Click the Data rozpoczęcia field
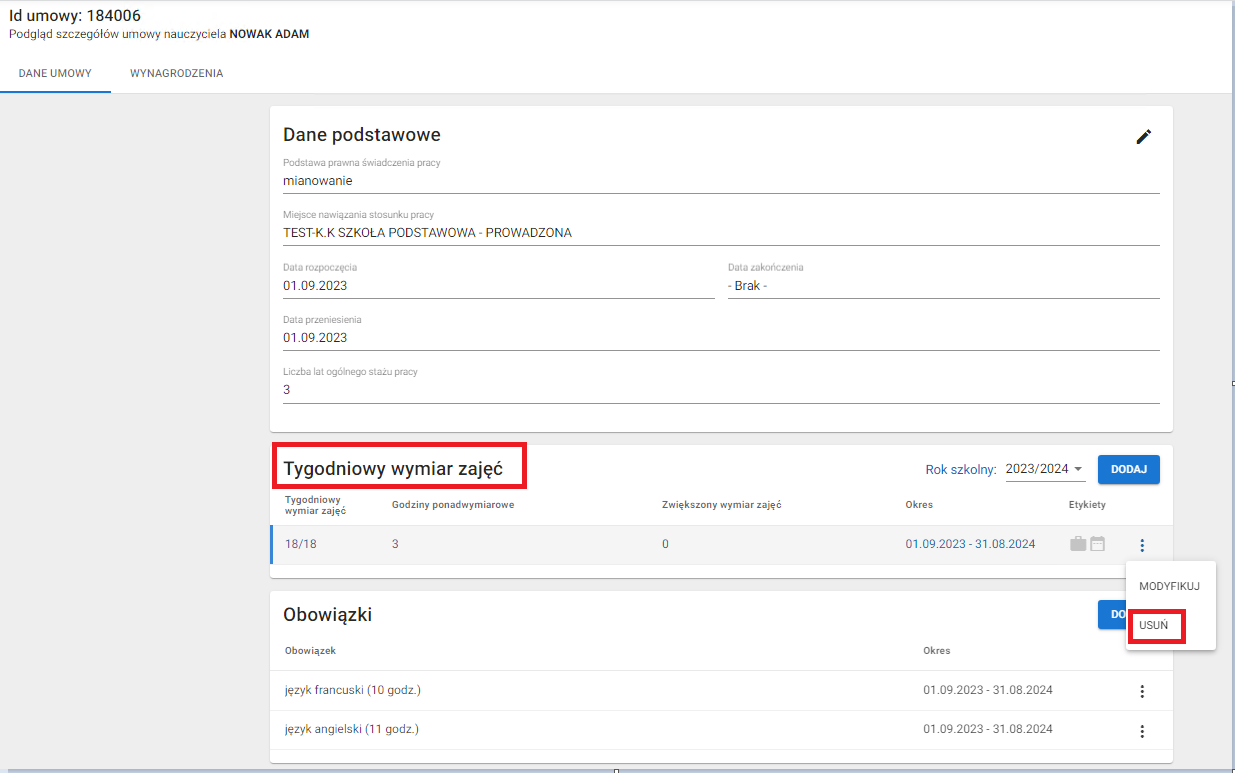1235x773 pixels. click(x=498, y=285)
